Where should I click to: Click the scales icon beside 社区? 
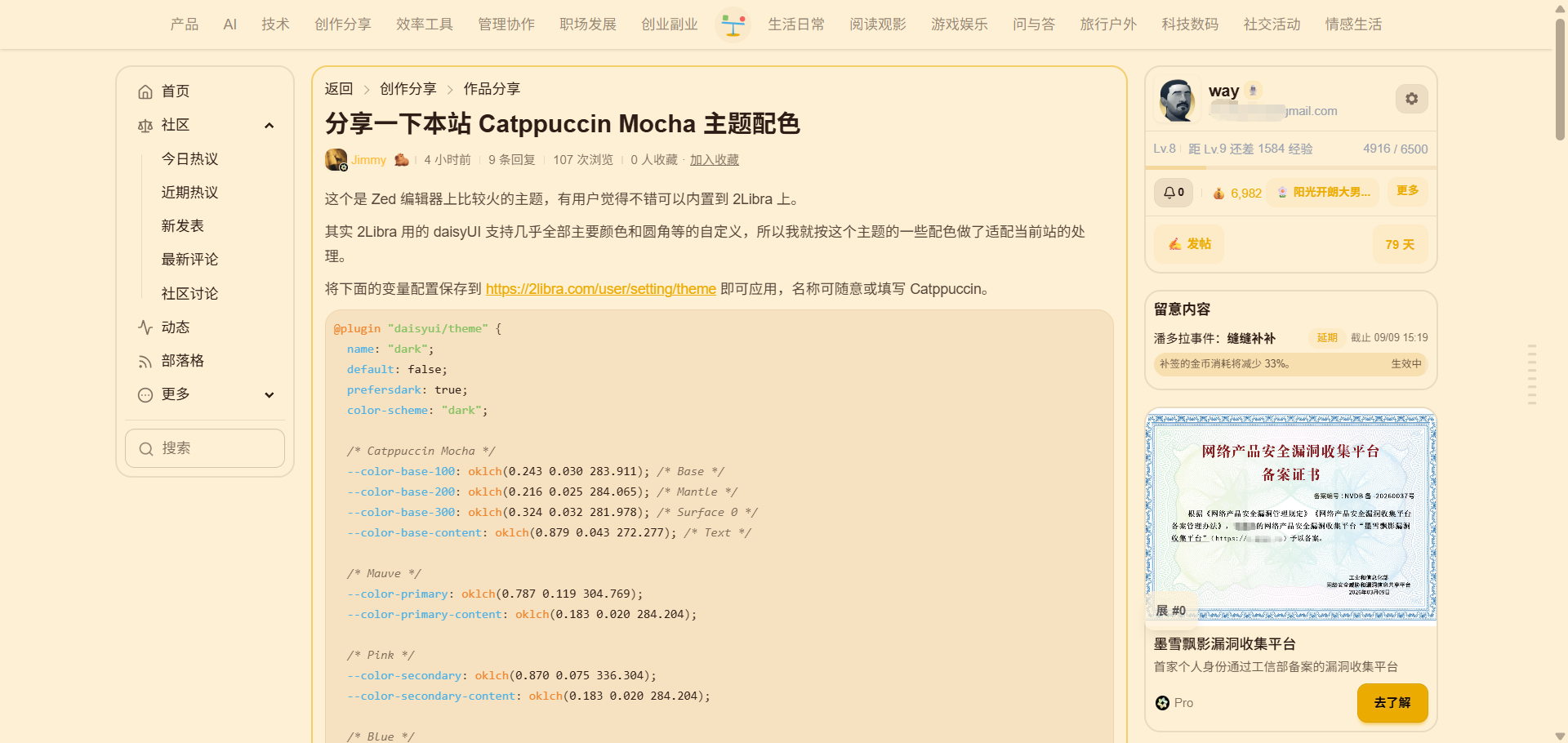(145, 125)
